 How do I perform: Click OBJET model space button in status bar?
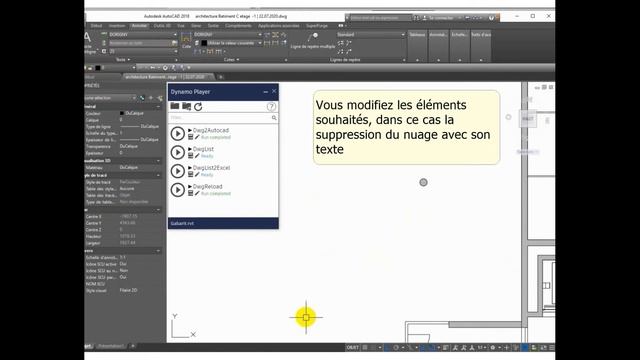click(353, 347)
